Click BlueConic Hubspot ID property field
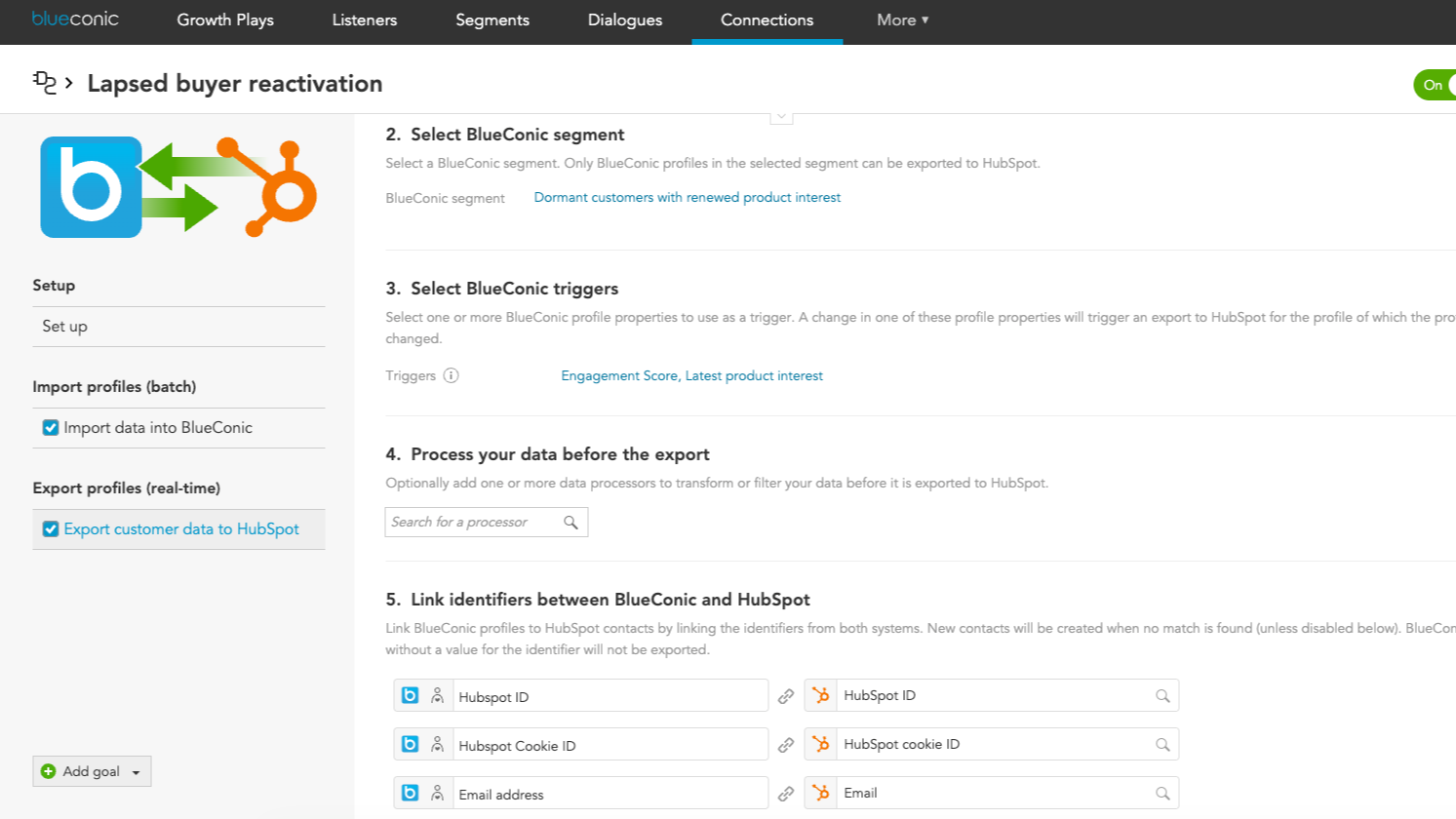Screen dimensions: 1456x819 pos(610,696)
